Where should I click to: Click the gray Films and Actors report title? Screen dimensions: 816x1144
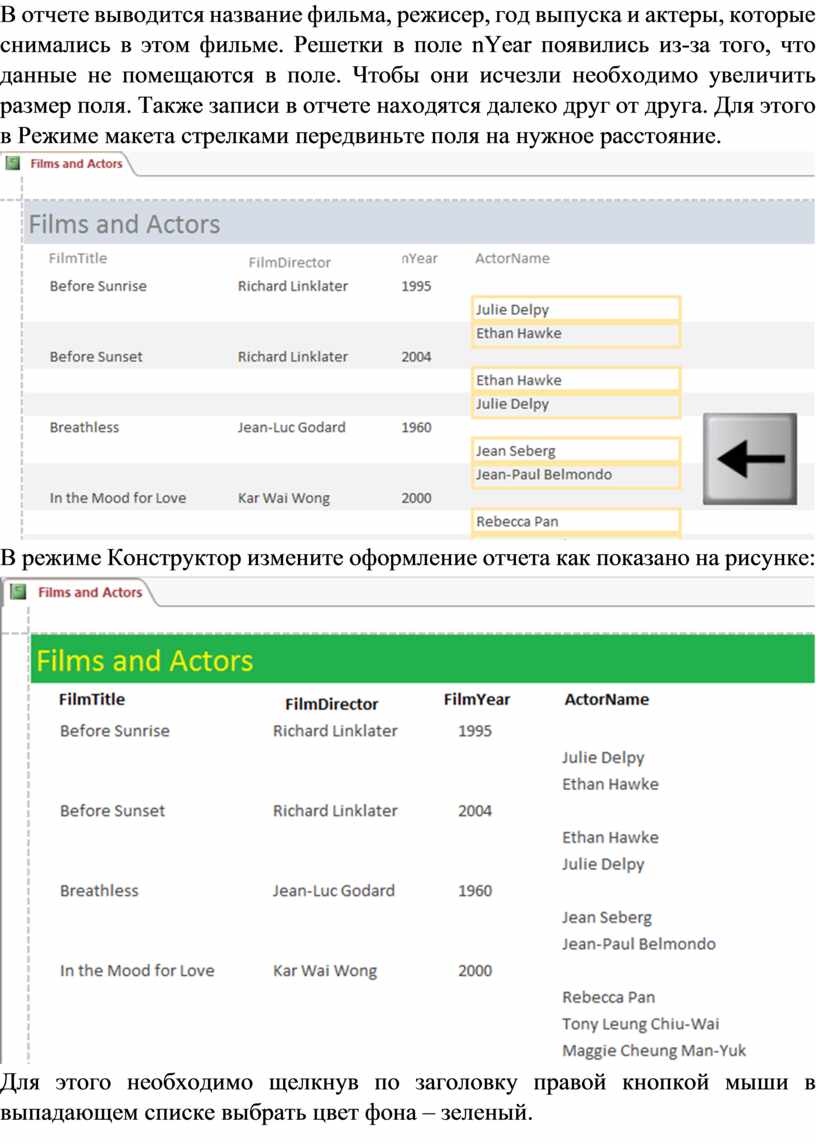[x=124, y=224]
